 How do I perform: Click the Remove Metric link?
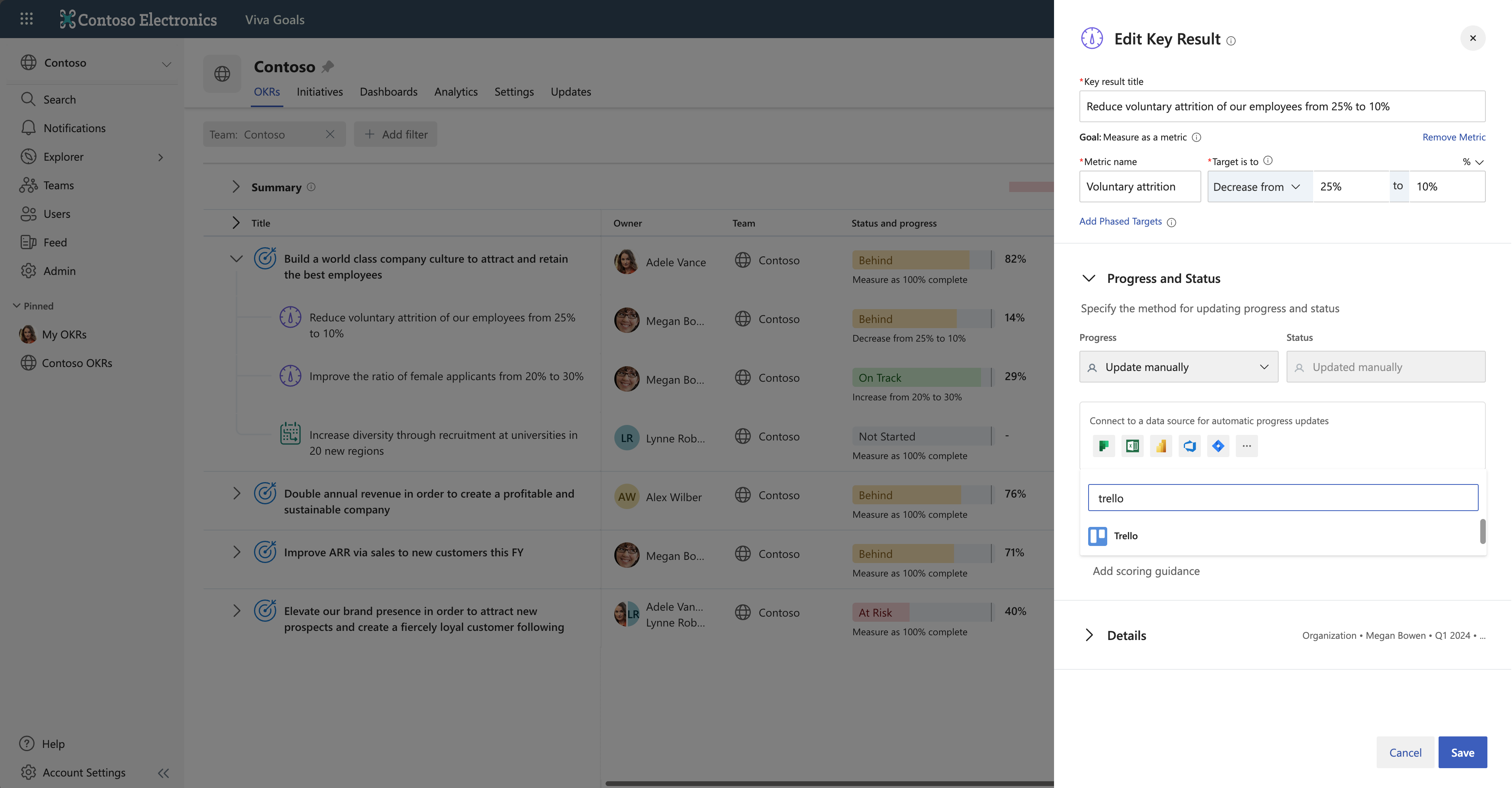click(1453, 137)
